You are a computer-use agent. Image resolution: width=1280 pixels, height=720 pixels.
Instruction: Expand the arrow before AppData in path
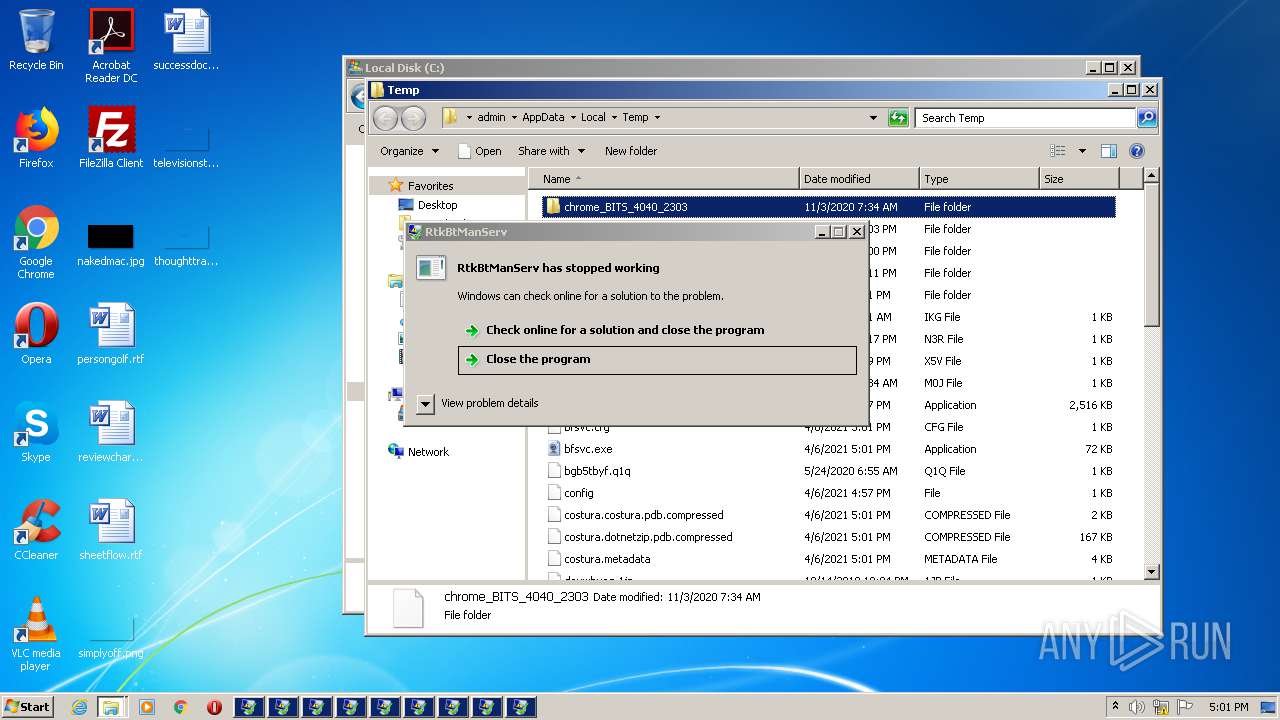(514, 118)
